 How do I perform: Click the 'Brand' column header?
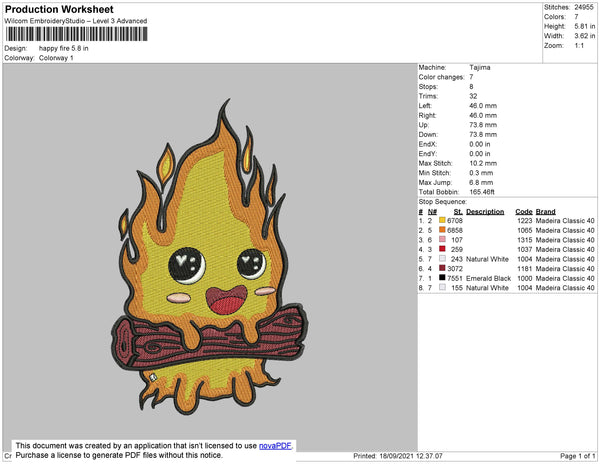pyautogui.click(x=546, y=212)
